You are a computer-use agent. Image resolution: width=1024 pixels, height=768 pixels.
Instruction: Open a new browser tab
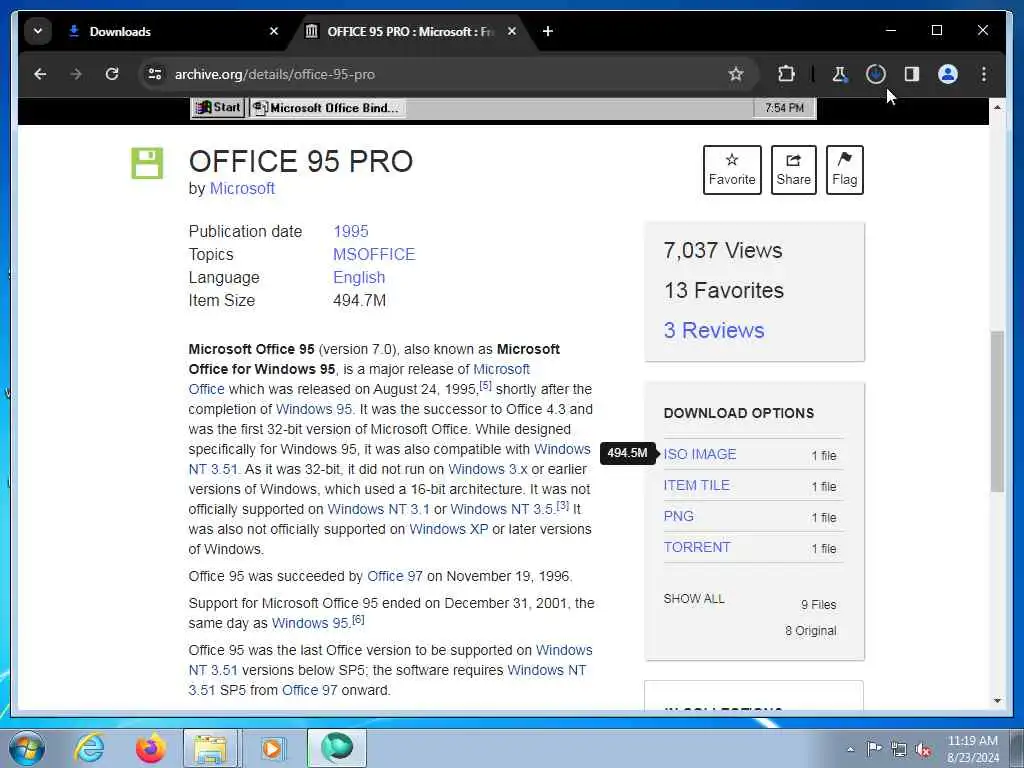[548, 31]
